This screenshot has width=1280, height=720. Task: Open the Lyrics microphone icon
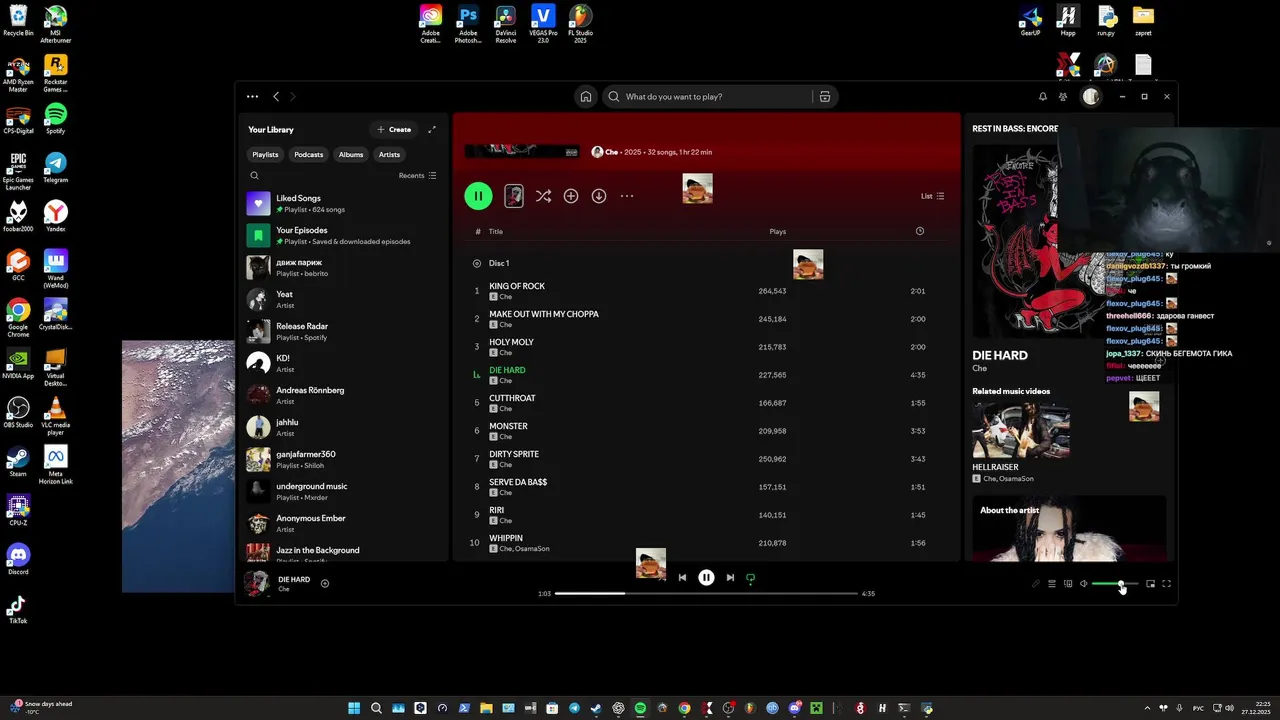1036,584
